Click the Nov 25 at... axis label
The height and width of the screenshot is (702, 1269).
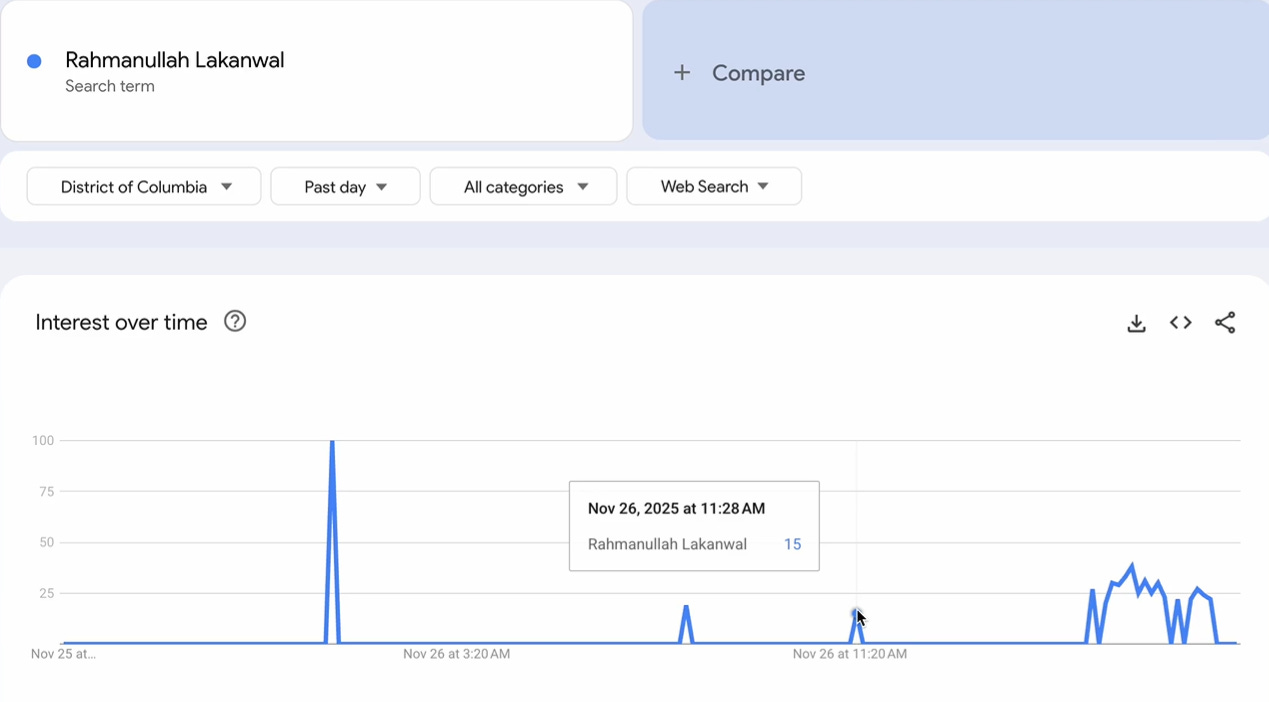tap(64, 654)
